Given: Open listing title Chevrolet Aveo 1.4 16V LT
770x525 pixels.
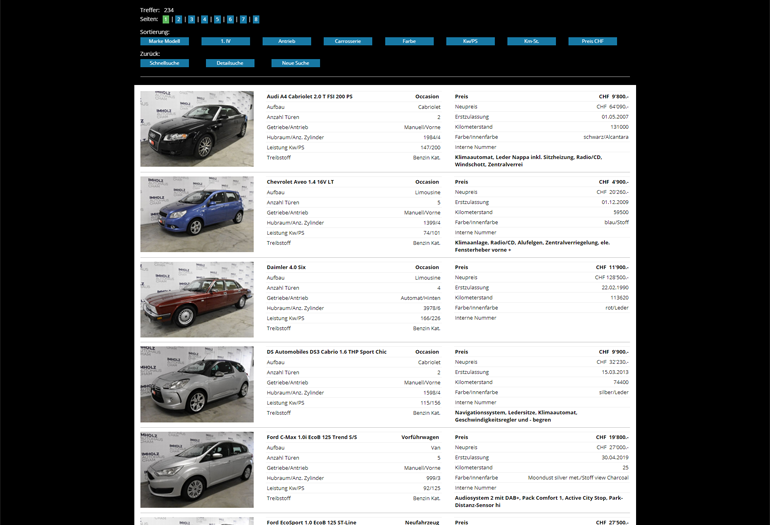Looking at the screenshot, I should point(300,182).
